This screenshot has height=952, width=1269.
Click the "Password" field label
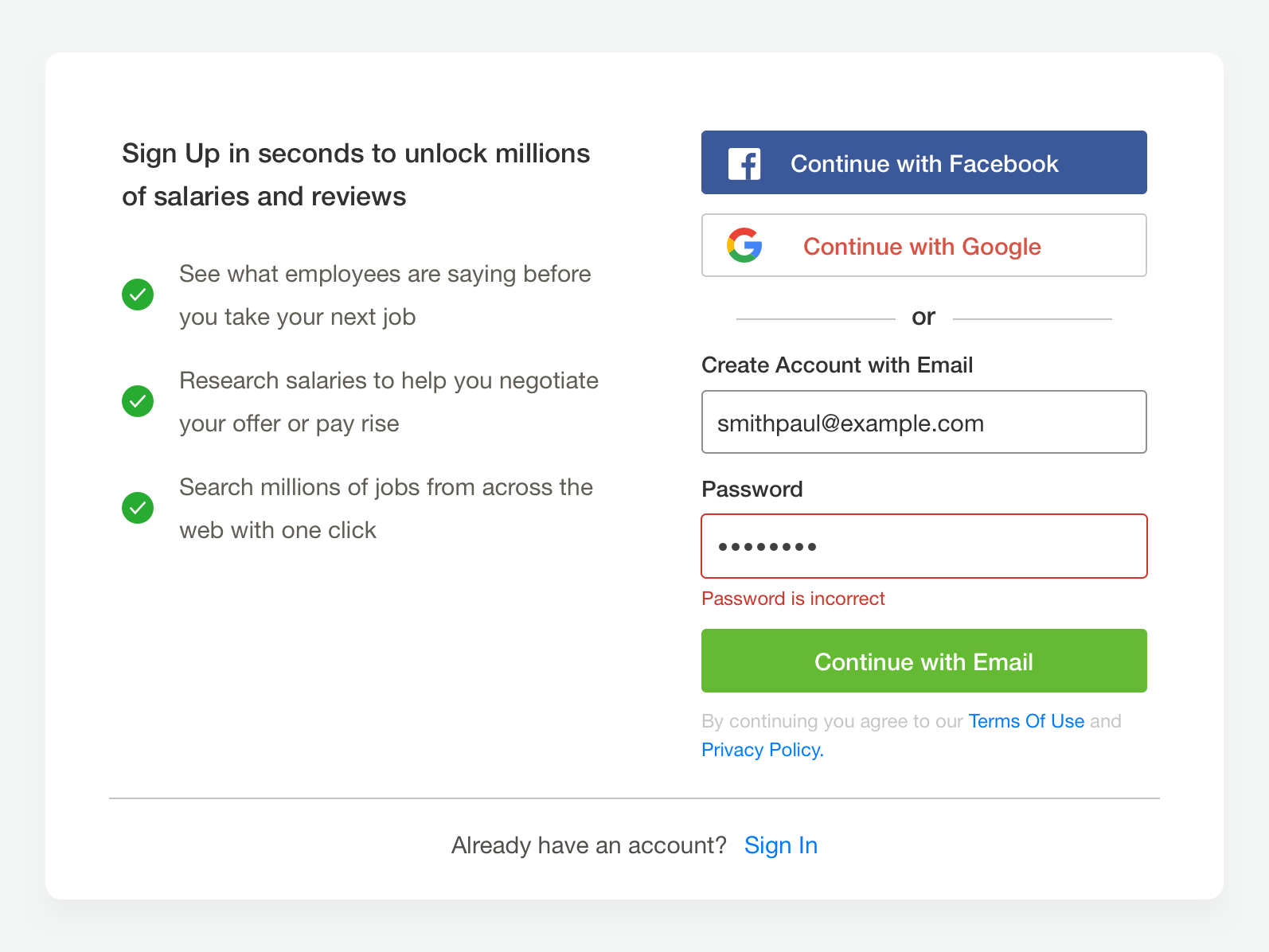tap(752, 490)
